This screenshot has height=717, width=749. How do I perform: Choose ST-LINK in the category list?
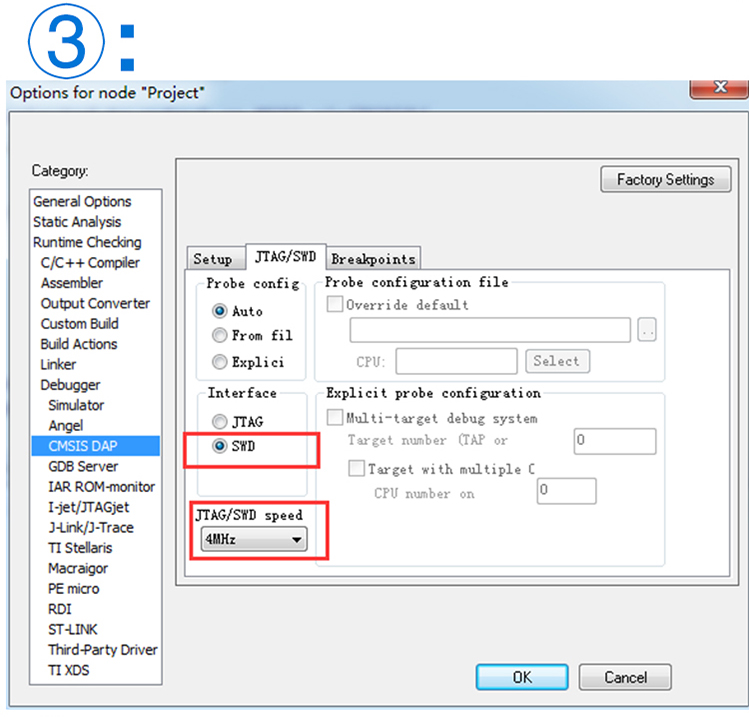(x=73, y=629)
